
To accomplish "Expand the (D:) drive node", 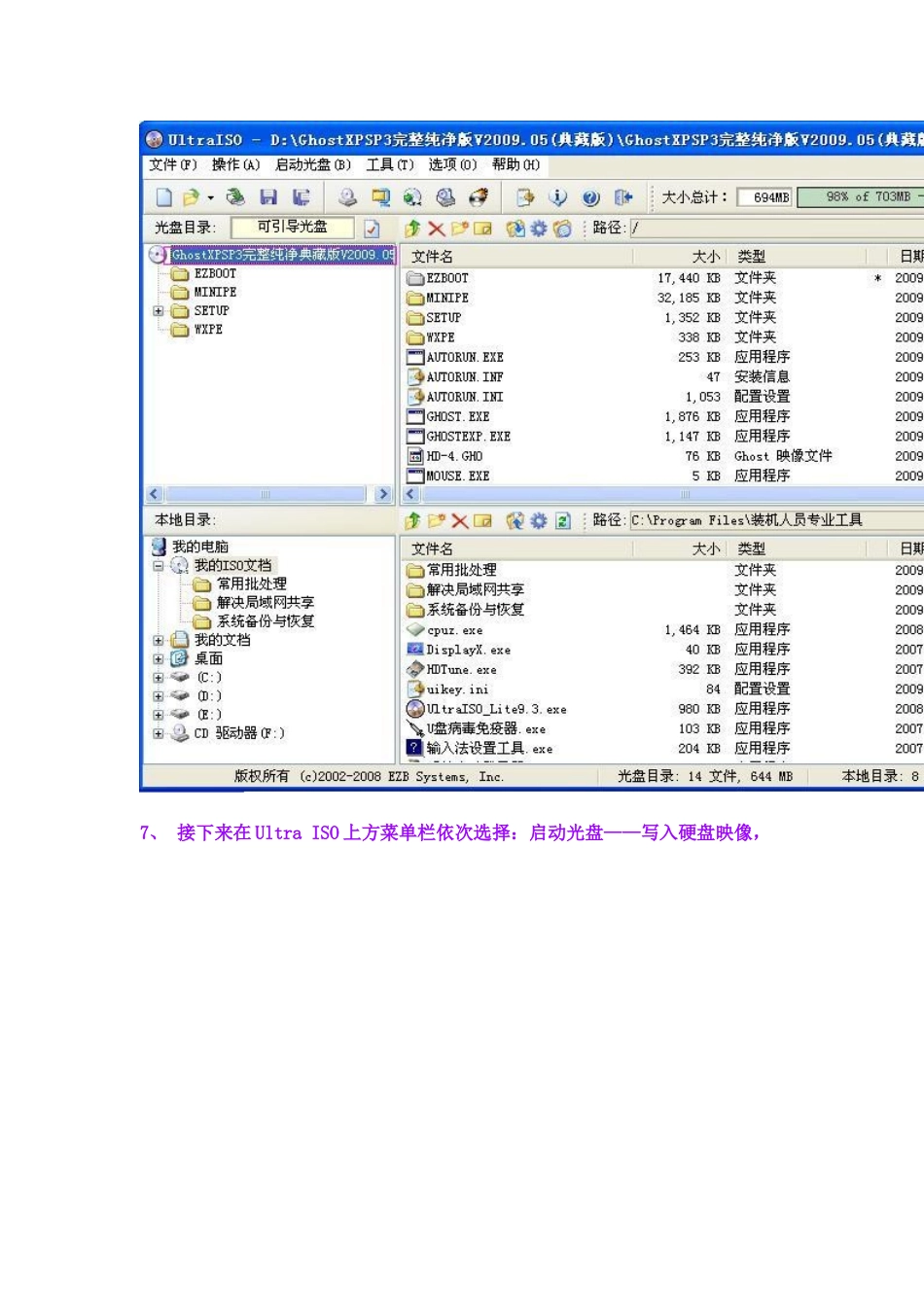I will (x=159, y=696).
